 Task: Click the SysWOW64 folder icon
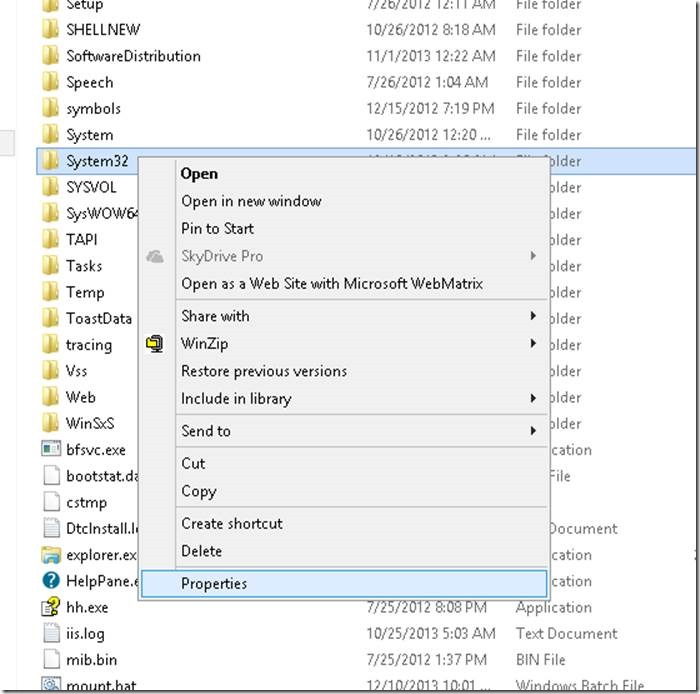pyautogui.click(x=50, y=214)
